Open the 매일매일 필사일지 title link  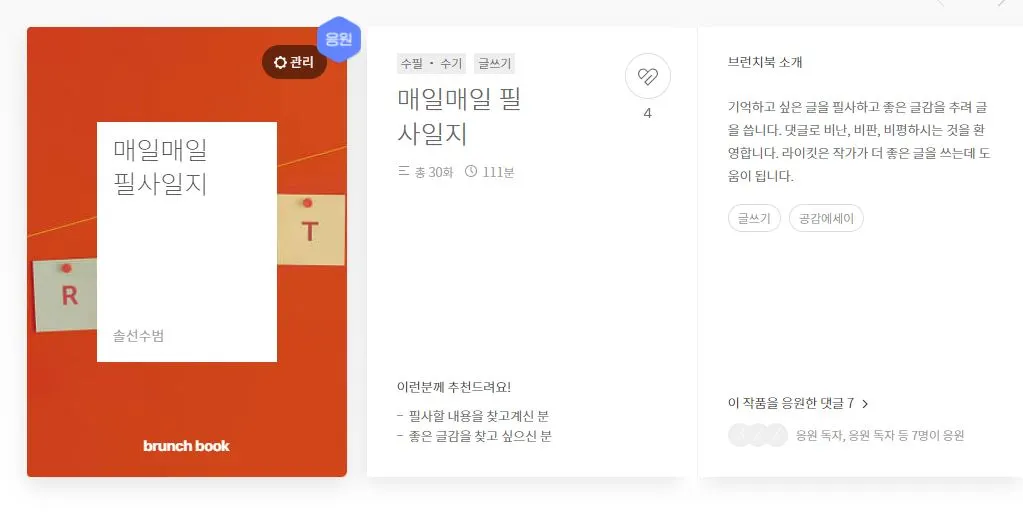459,117
